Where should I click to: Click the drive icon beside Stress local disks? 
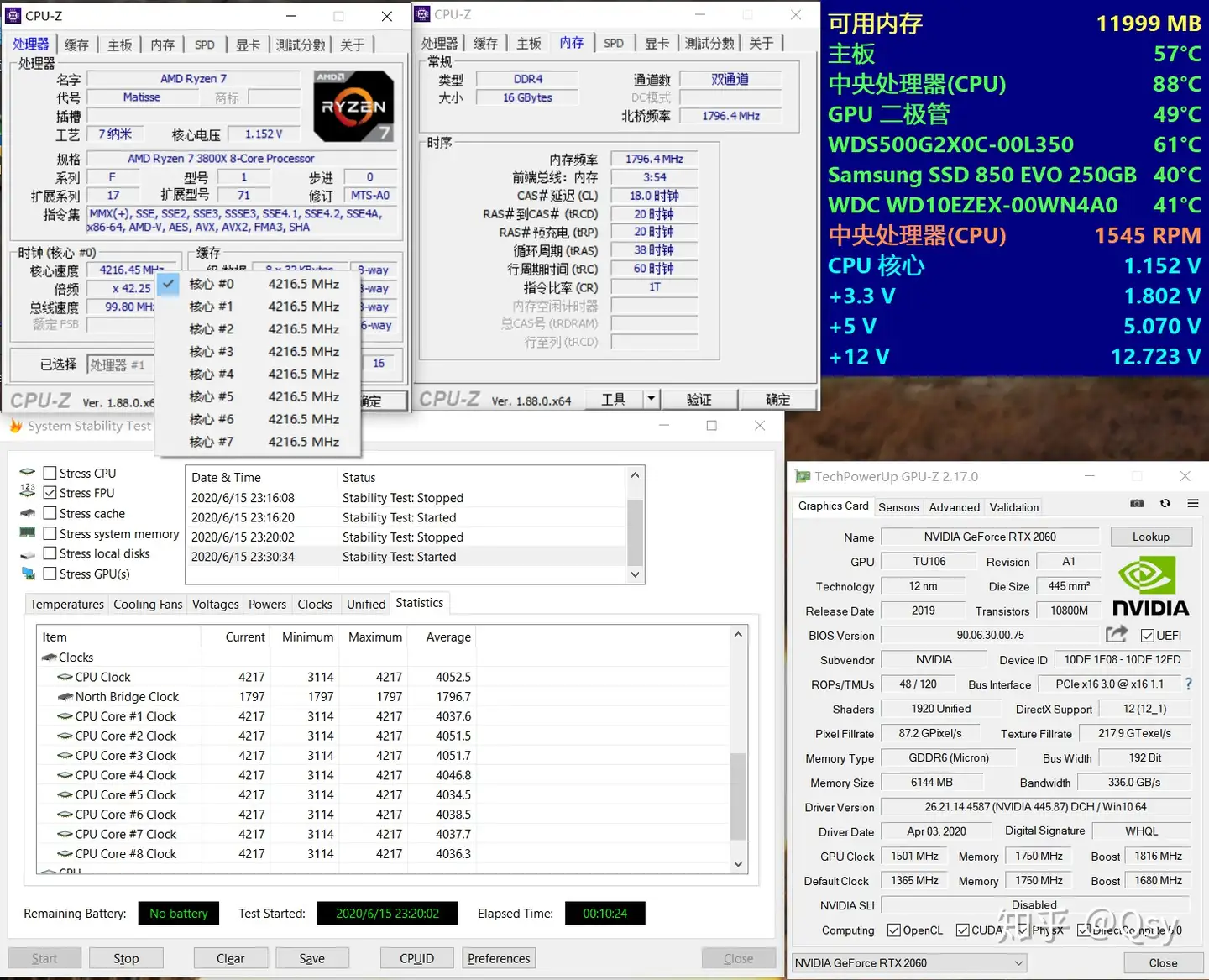point(28,554)
